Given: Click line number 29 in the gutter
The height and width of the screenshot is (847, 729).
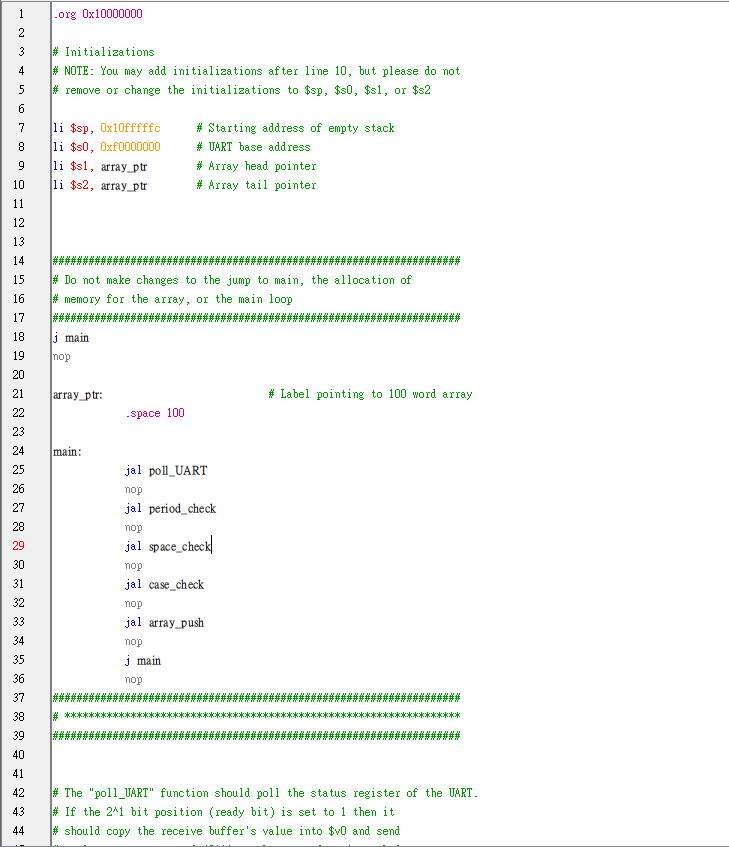Looking at the screenshot, I should tap(18, 546).
